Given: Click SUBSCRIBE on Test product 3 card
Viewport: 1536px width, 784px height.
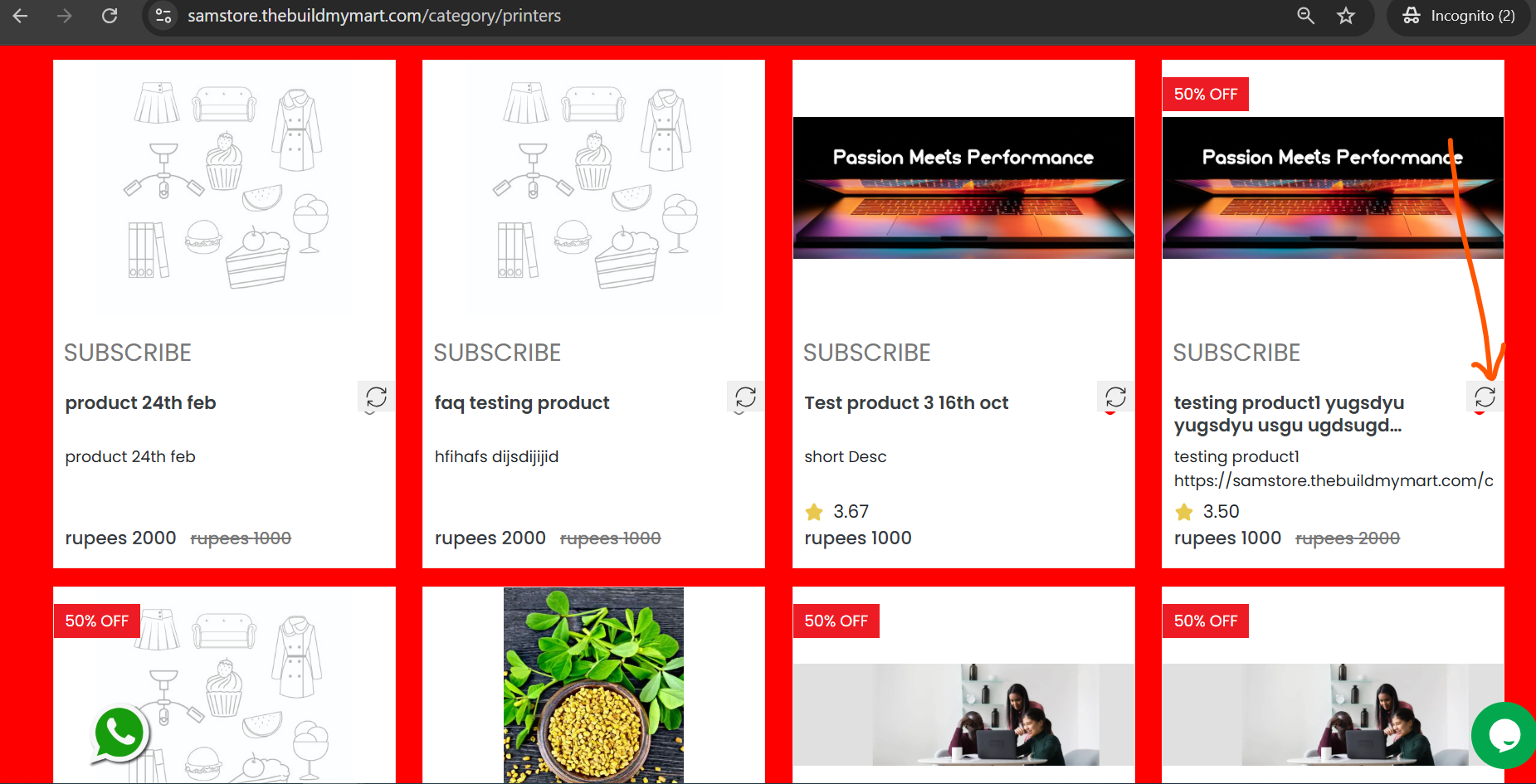Looking at the screenshot, I should point(867,353).
